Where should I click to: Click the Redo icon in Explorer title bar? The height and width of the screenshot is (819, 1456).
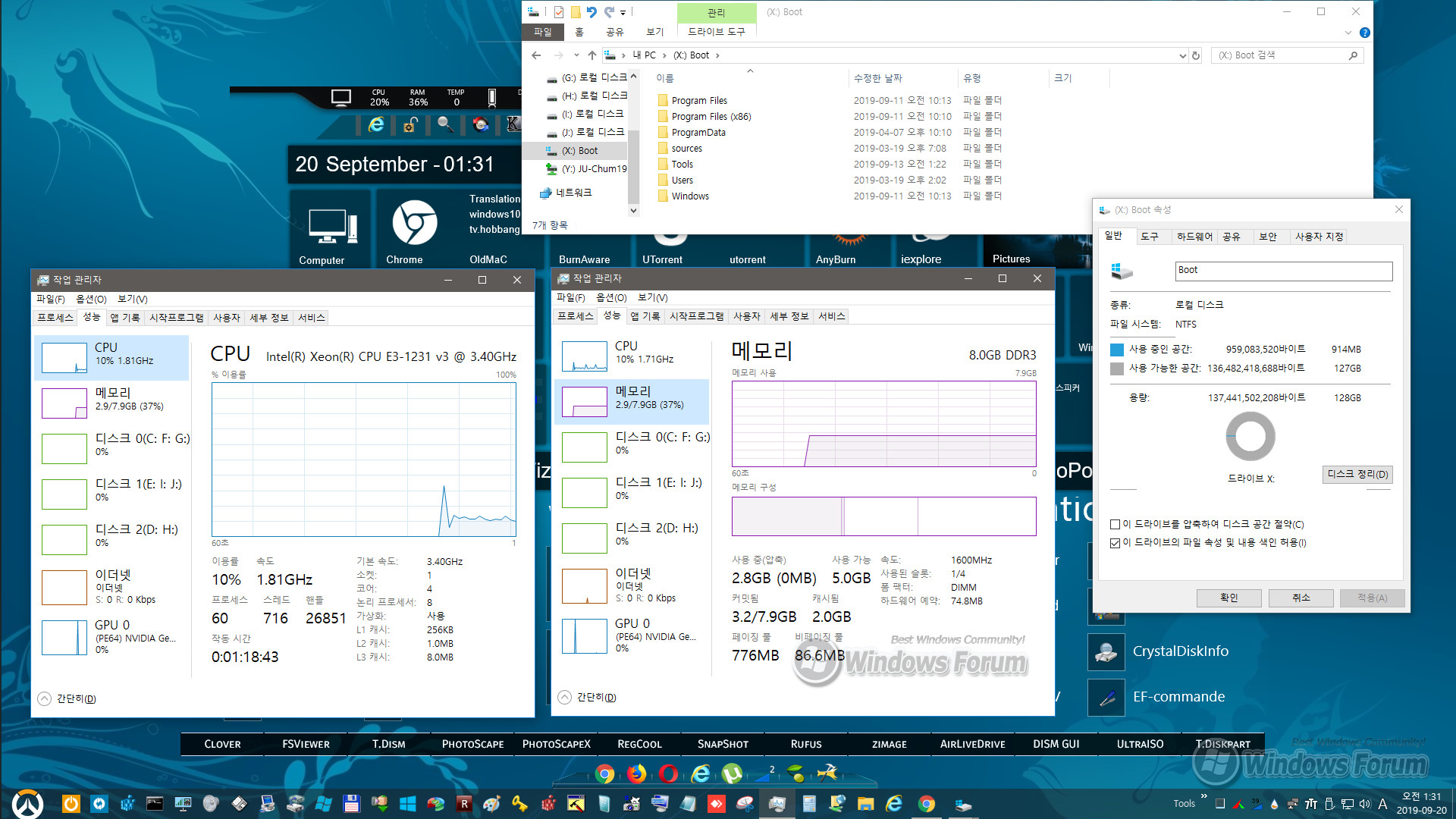click(x=609, y=12)
